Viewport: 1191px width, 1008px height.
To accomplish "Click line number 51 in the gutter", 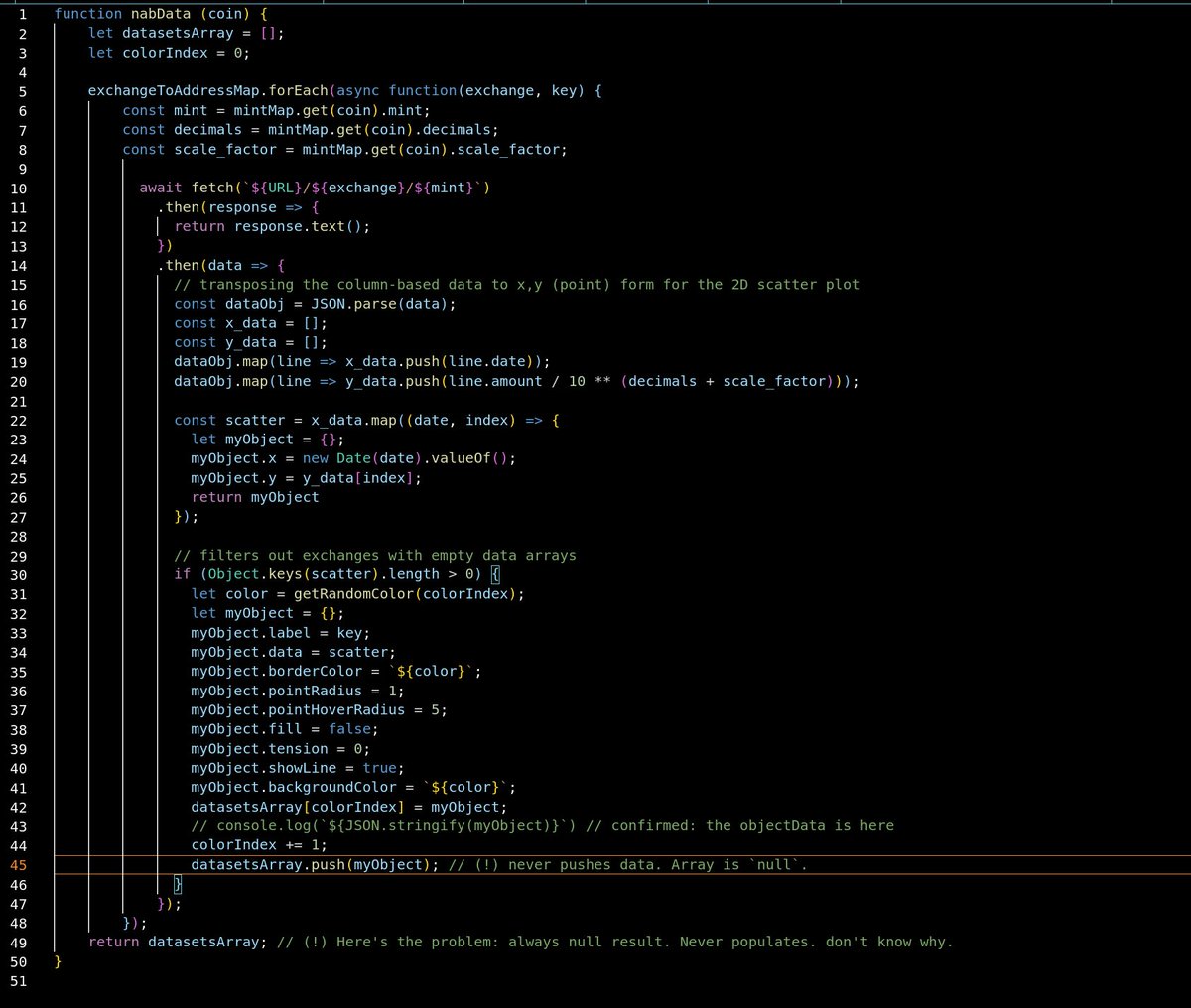I will click(18, 980).
